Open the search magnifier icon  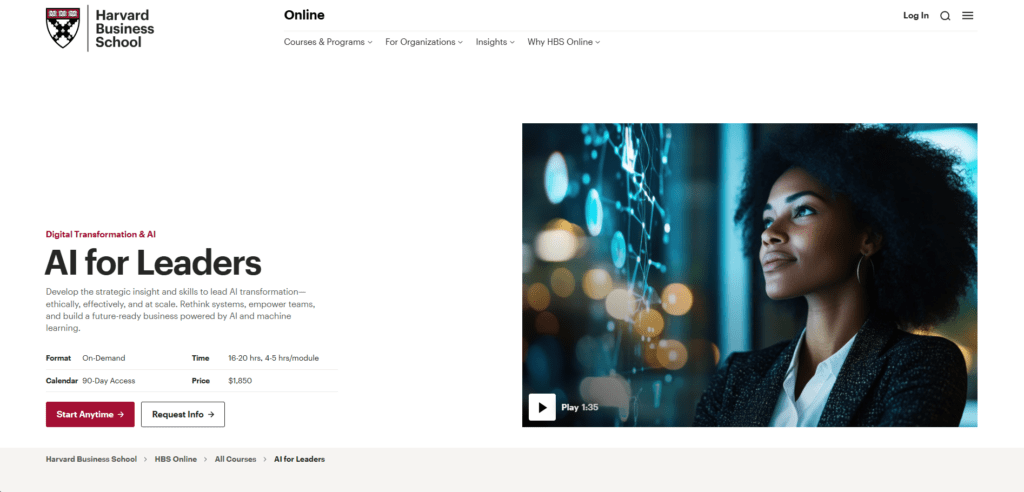(x=945, y=16)
